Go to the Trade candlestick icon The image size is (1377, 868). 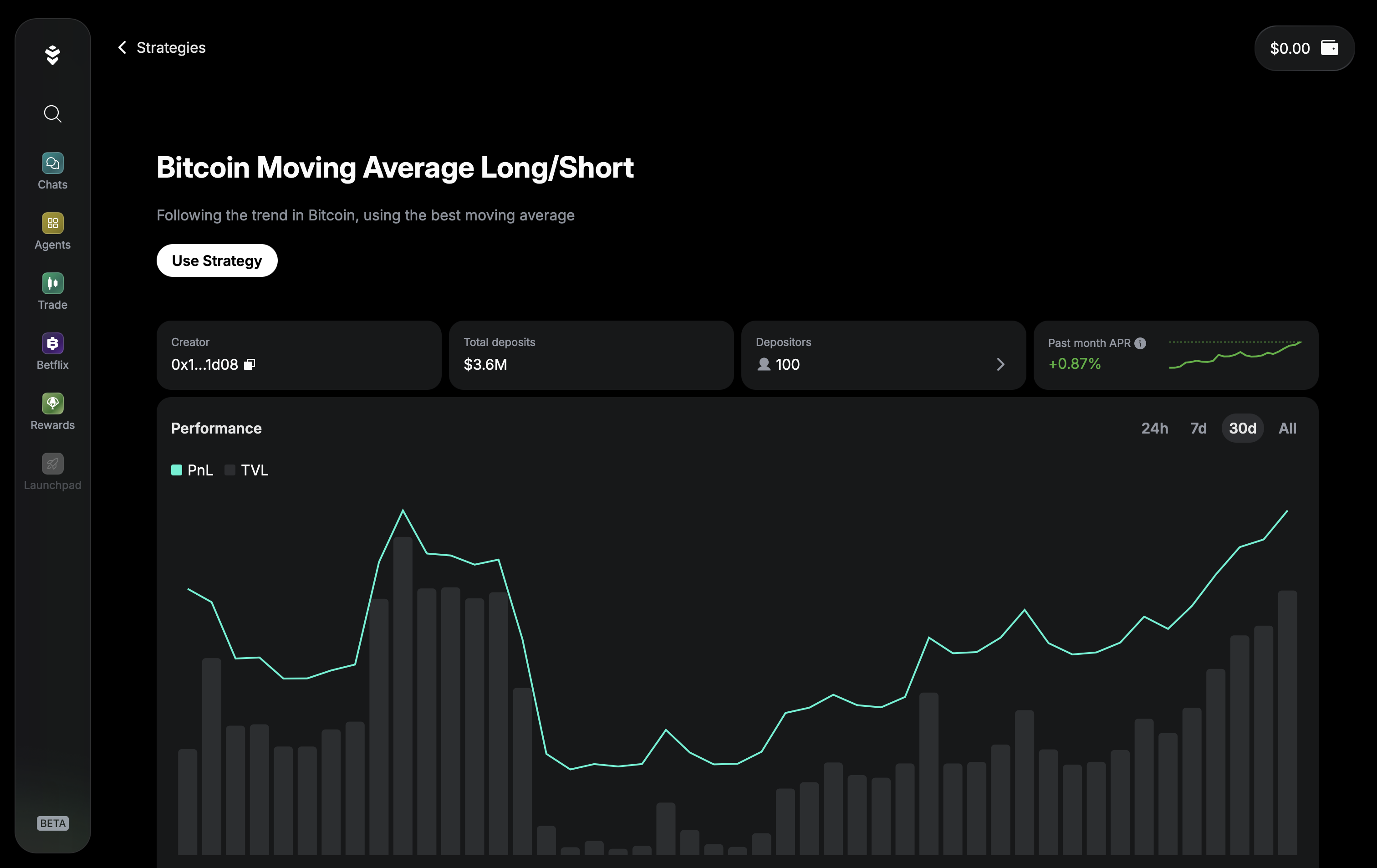53,284
